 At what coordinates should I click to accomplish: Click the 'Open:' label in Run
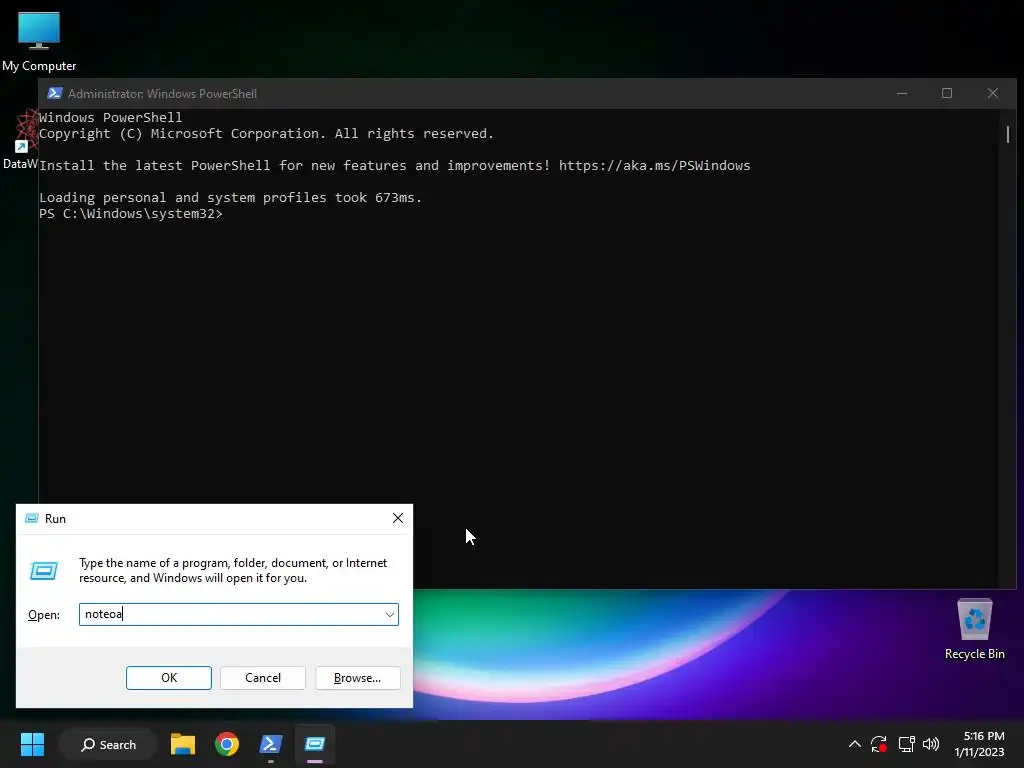(x=44, y=615)
